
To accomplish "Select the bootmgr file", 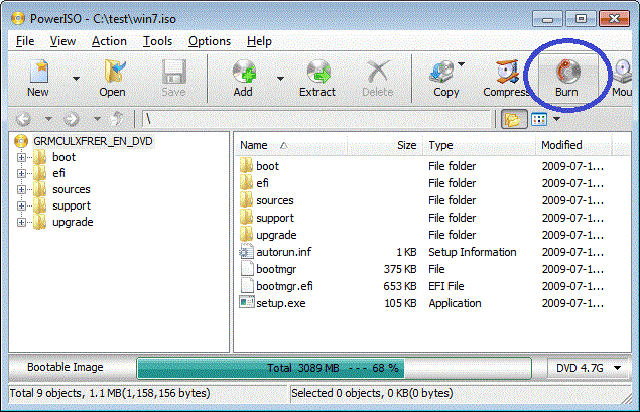I will click(276, 269).
